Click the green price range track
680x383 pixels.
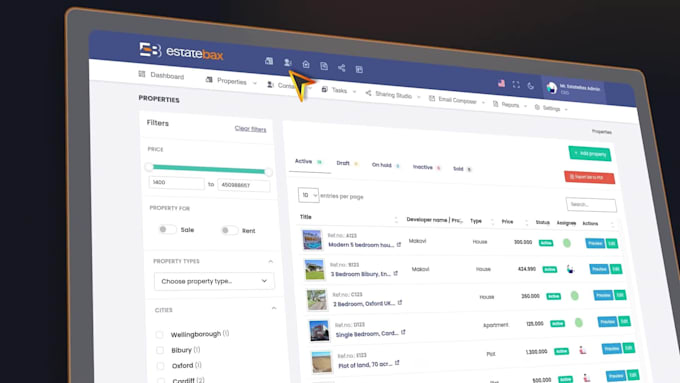tap(209, 169)
